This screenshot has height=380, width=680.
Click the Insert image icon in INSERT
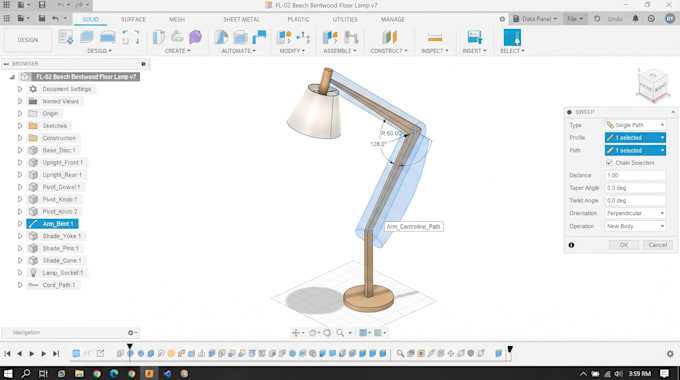[474, 37]
